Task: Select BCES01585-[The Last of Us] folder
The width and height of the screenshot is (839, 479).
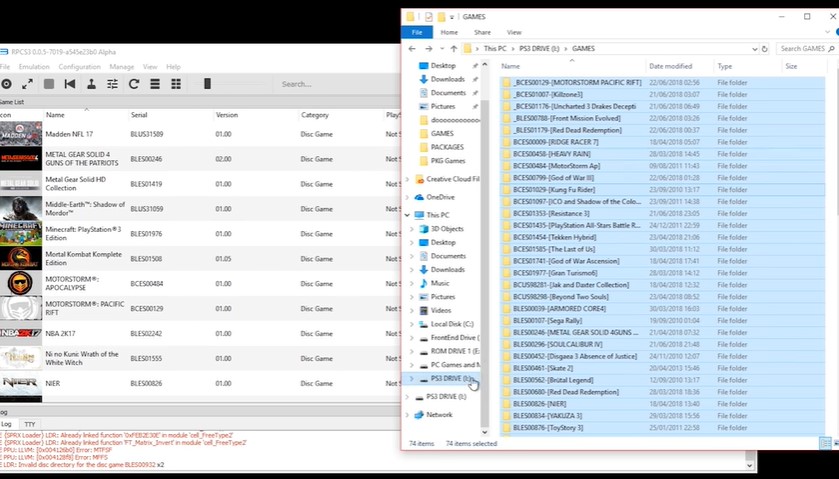Action: pyautogui.click(x=554, y=249)
